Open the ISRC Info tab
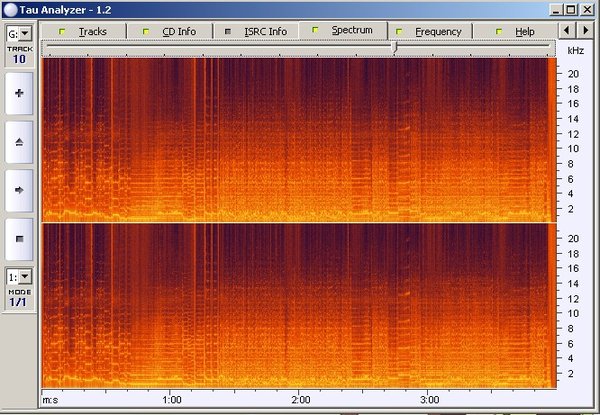Screen dimensions: 600x415 tap(256, 31)
